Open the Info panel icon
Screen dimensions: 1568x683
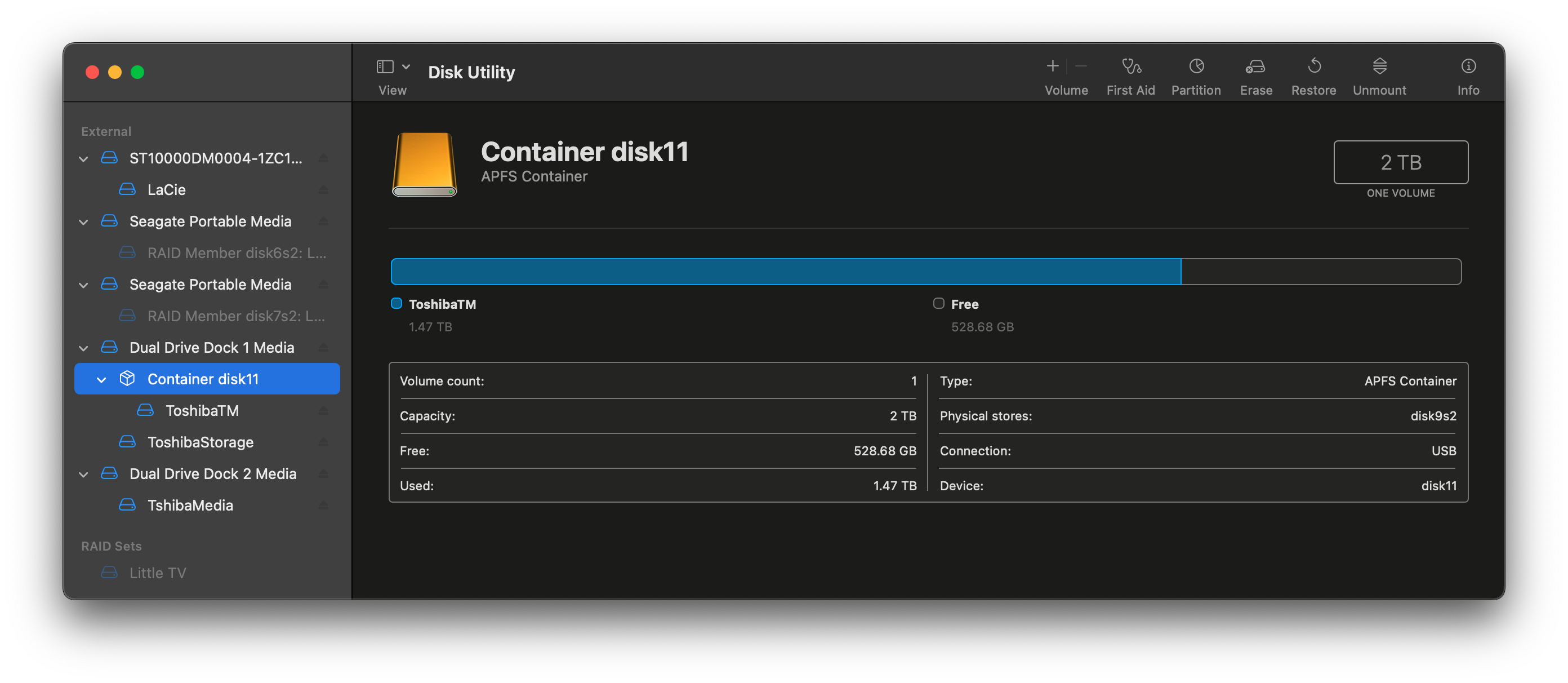point(1468,66)
